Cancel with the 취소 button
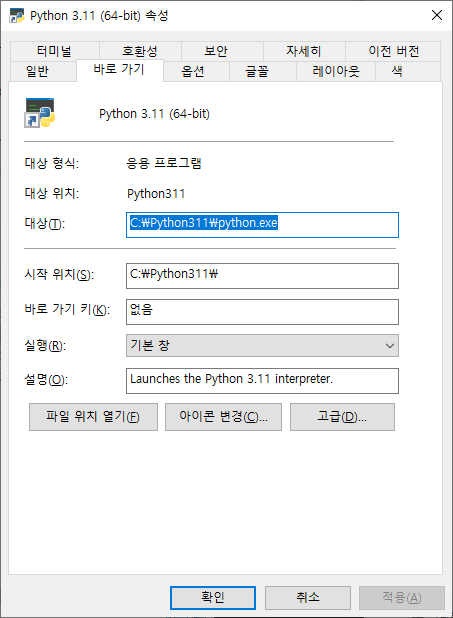Screen dimensions: 453x618 (308, 598)
